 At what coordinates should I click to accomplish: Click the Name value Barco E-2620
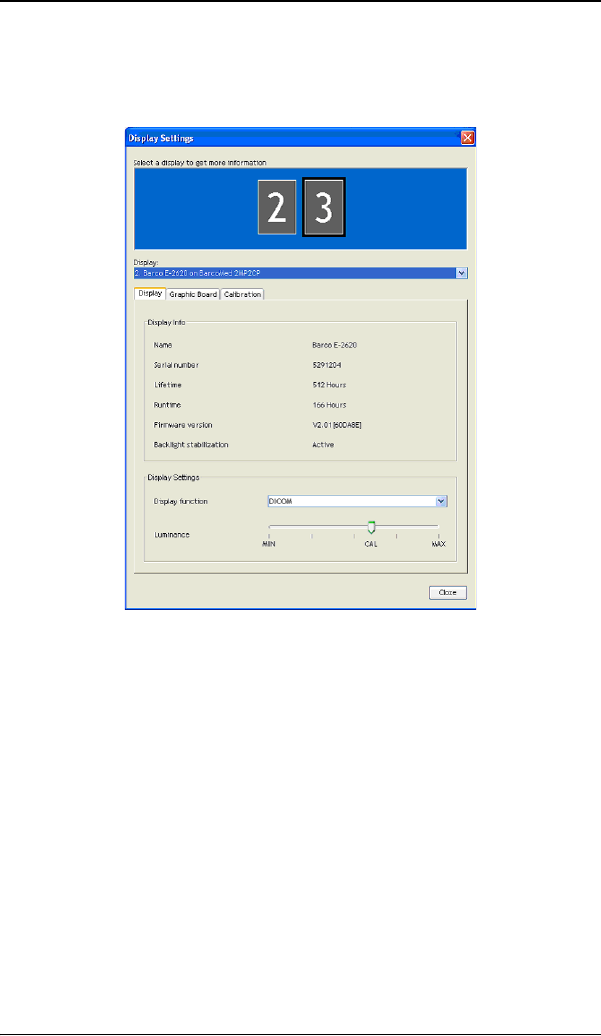[x=335, y=345]
